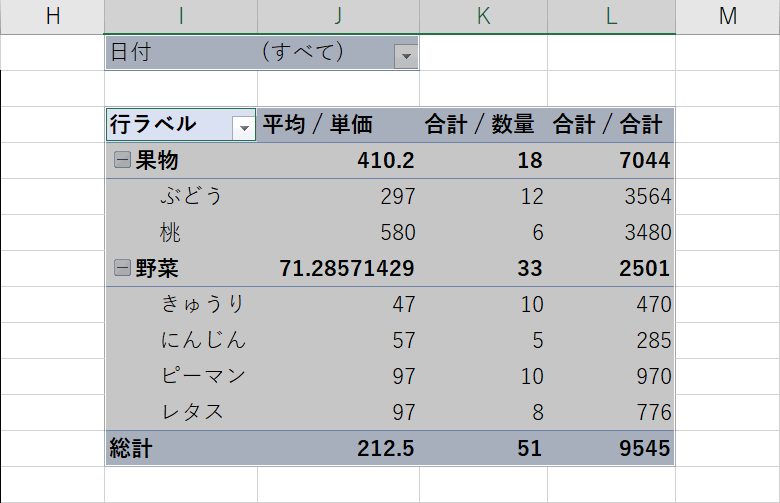Select the grand total value 9545
This screenshot has height=503, width=780.
pos(645,448)
